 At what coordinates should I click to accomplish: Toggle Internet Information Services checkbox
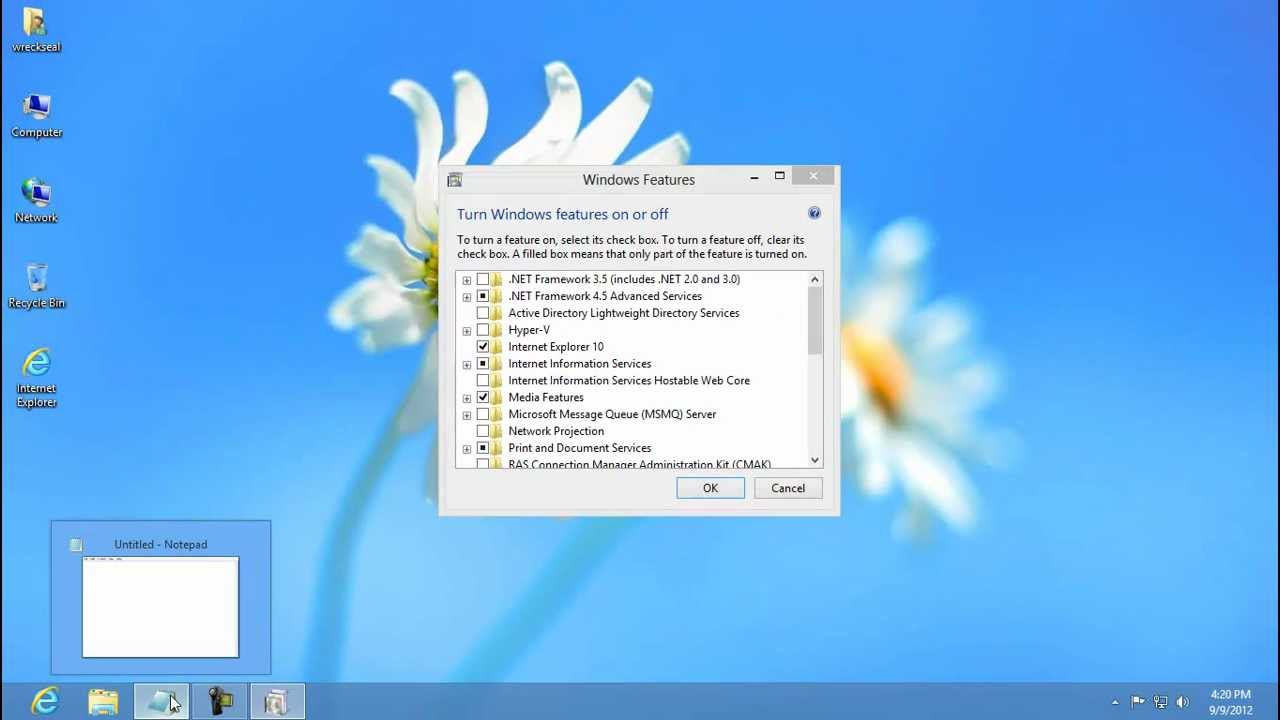tap(483, 364)
